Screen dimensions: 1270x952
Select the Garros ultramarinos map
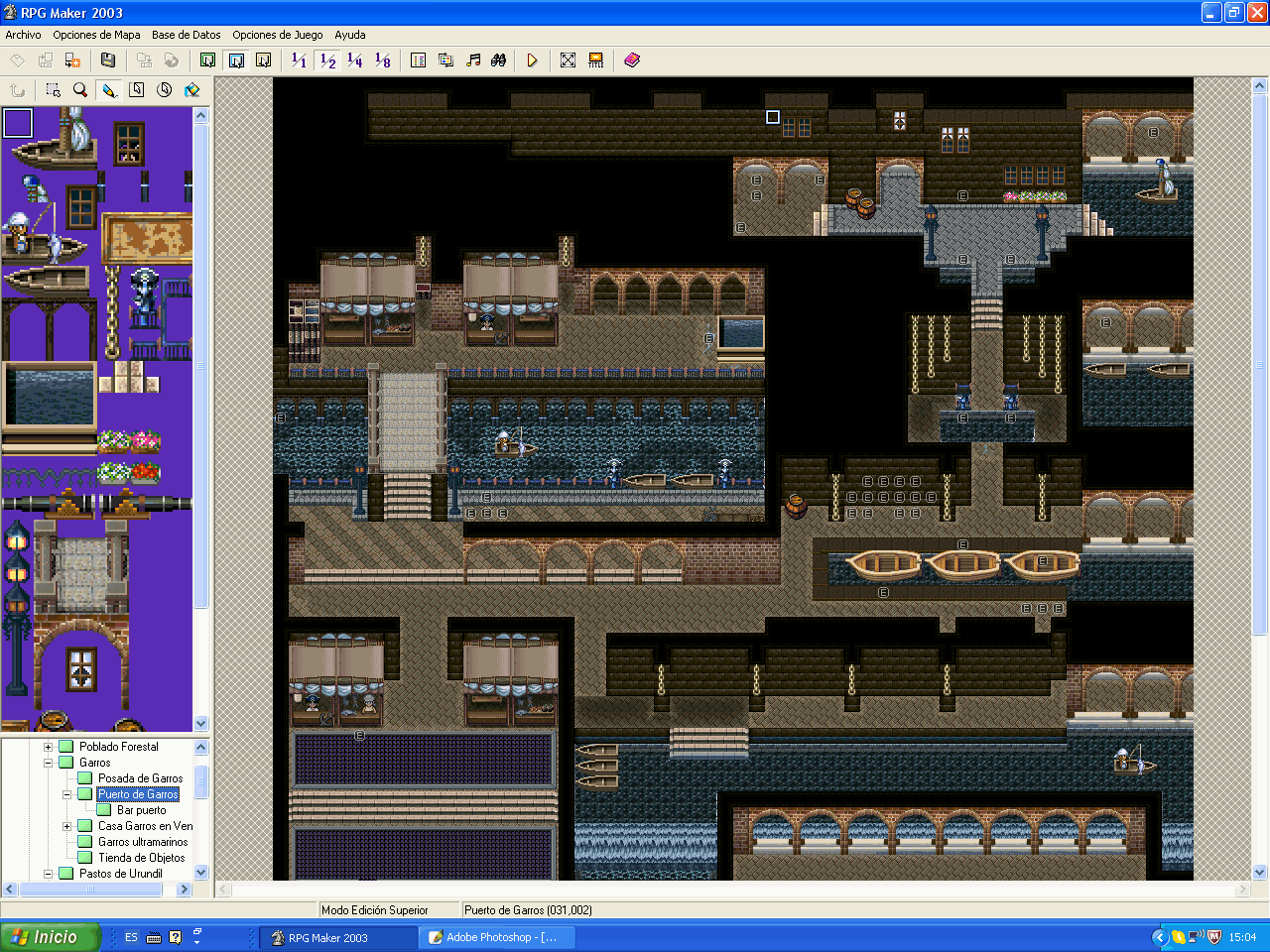[143, 842]
